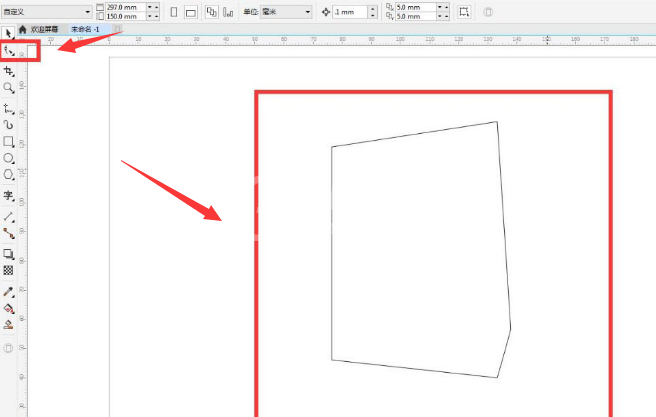Click the new document tab button
Screen dimensions: 656x417
(x=118, y=28)
